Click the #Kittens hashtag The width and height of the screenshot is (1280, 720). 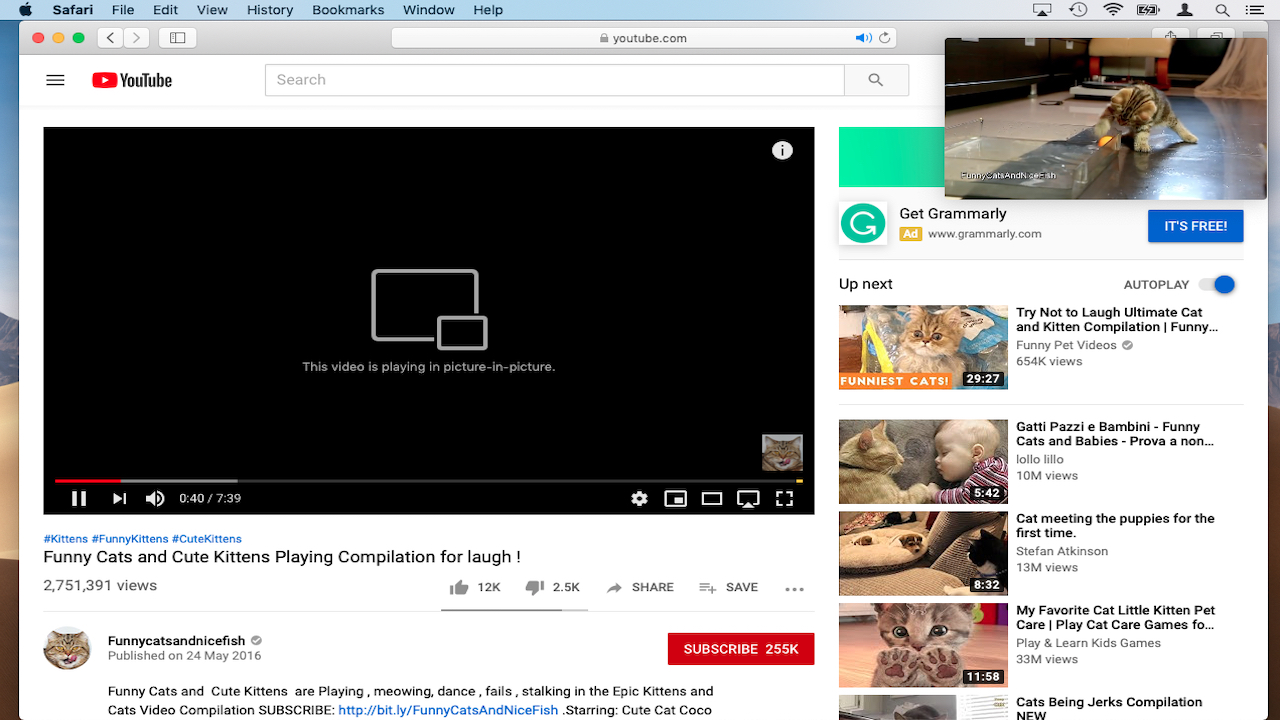(66, 539)
